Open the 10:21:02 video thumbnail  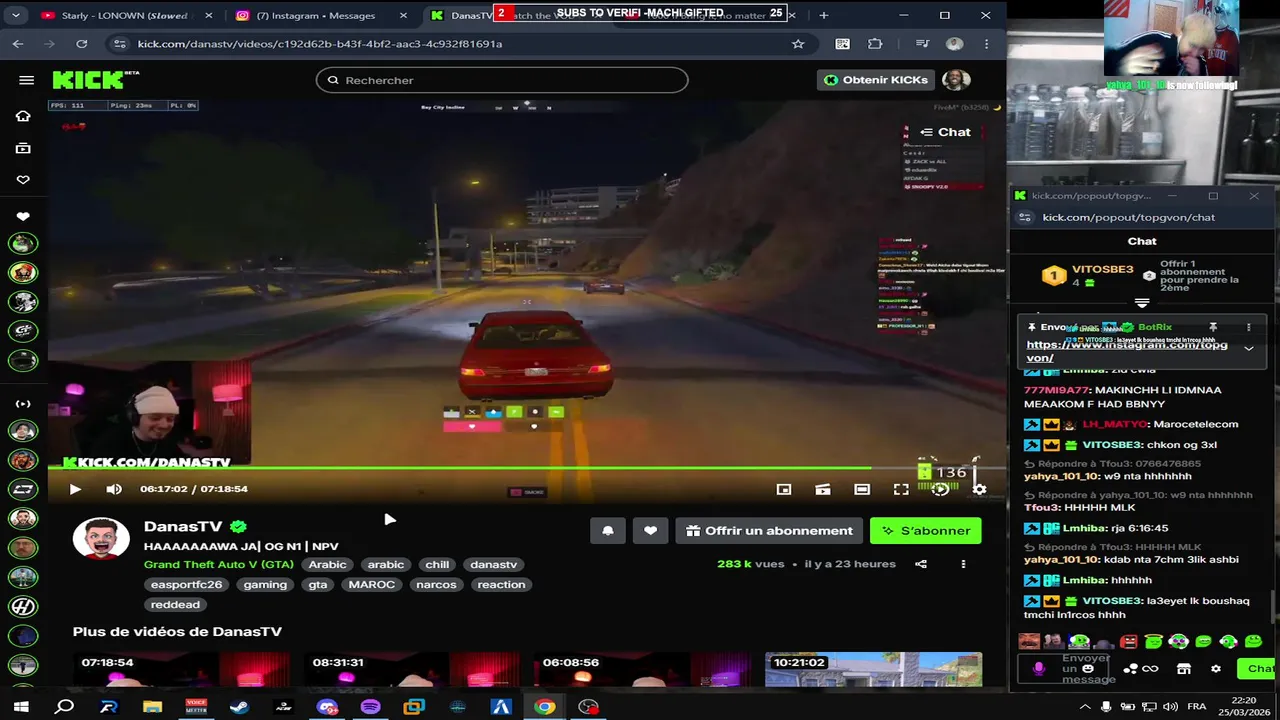tap(873, 670)
